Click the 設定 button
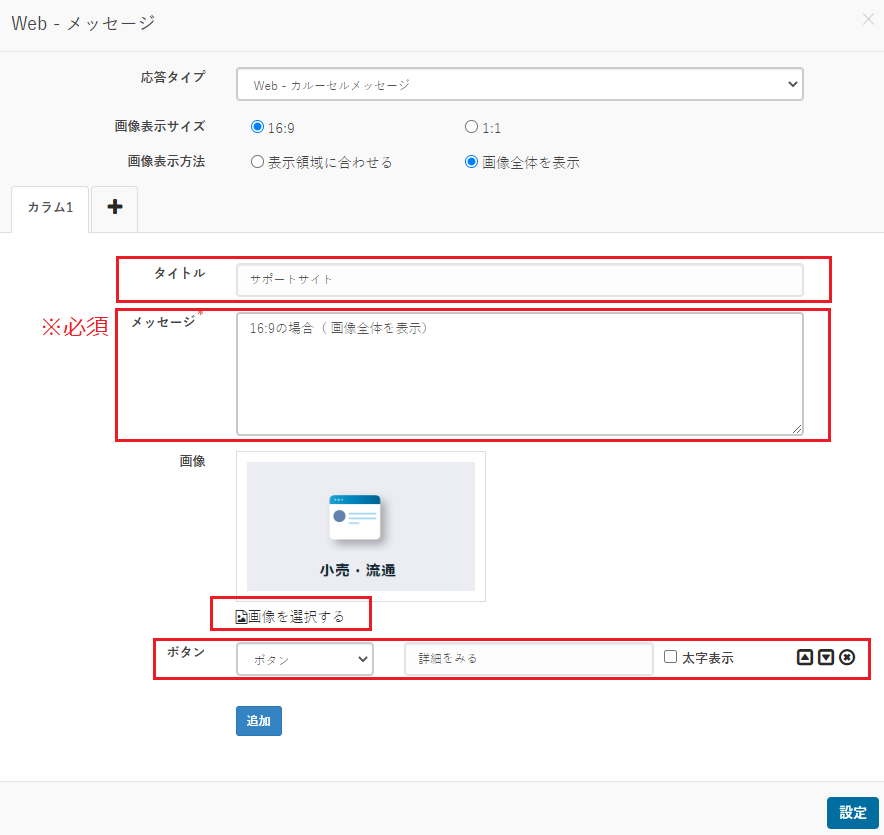 [852, 812]
